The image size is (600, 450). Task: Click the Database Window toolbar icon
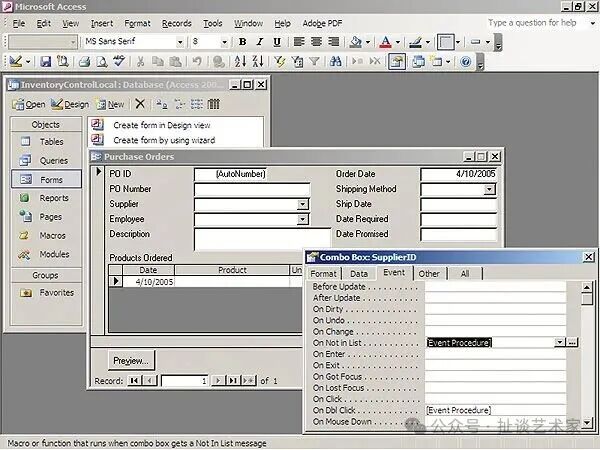click(418, 62)
